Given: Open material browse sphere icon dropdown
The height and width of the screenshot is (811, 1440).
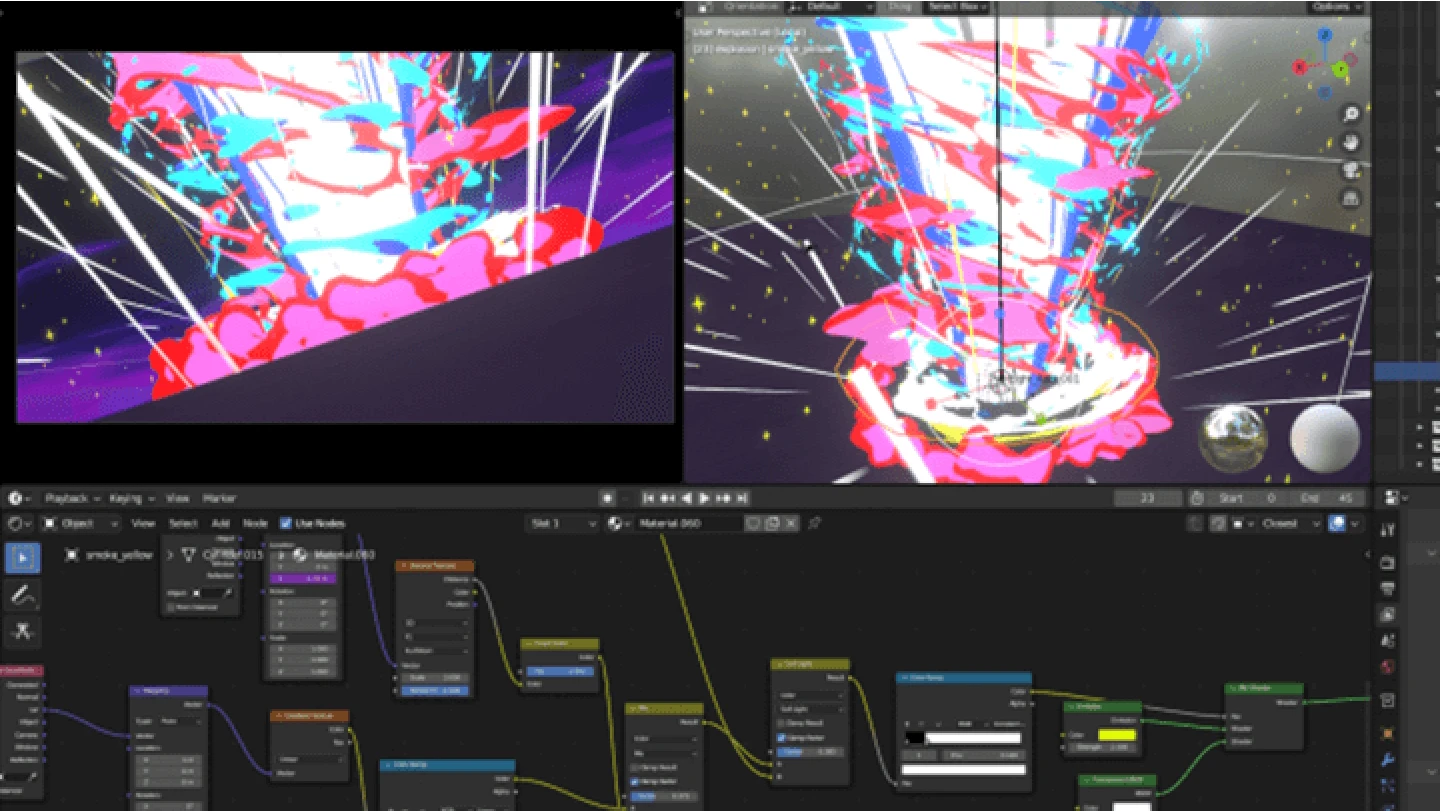Looking at the screenshot, I should (x=619, y=523).
